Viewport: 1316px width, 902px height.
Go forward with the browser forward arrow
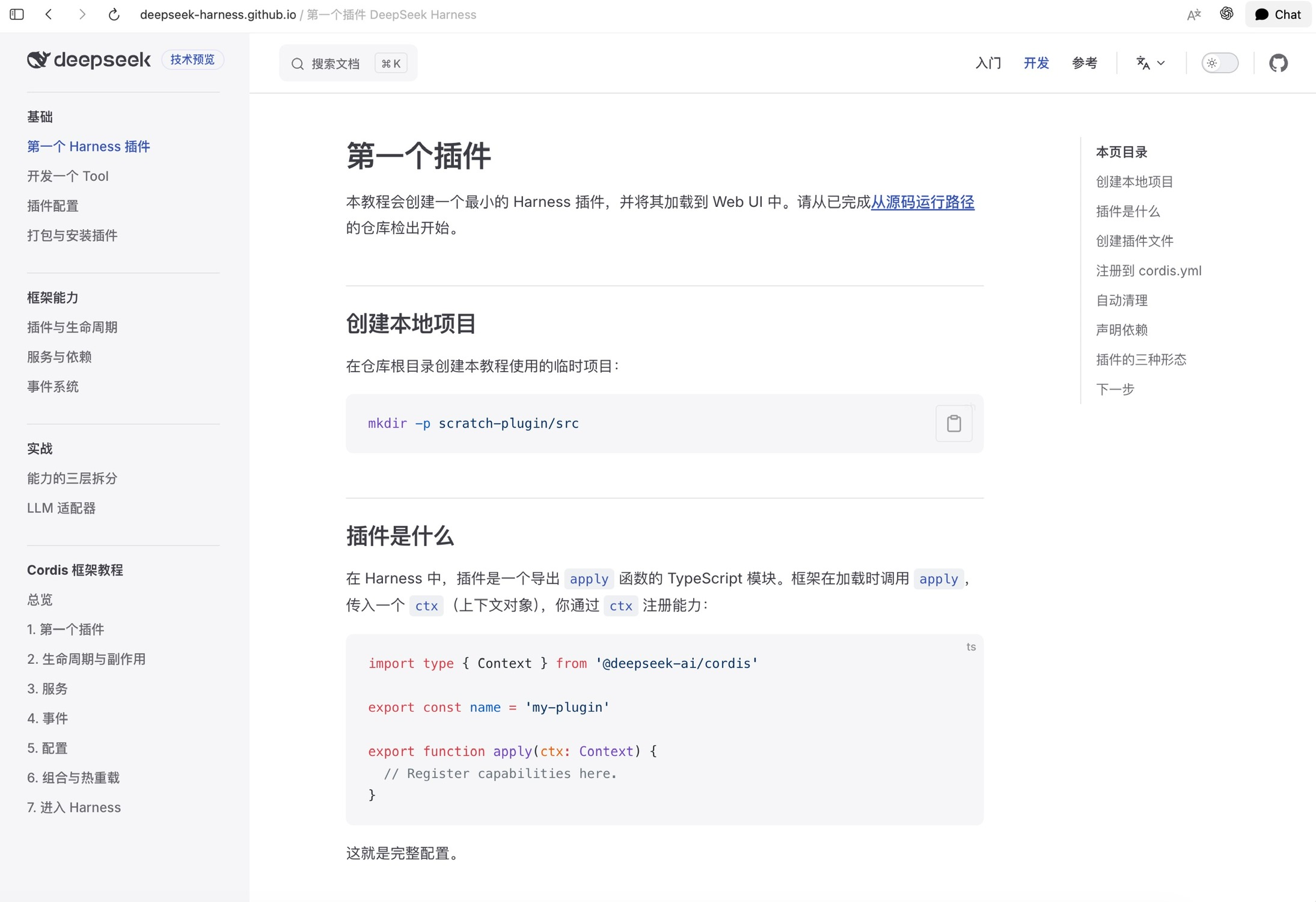(82, 14)
